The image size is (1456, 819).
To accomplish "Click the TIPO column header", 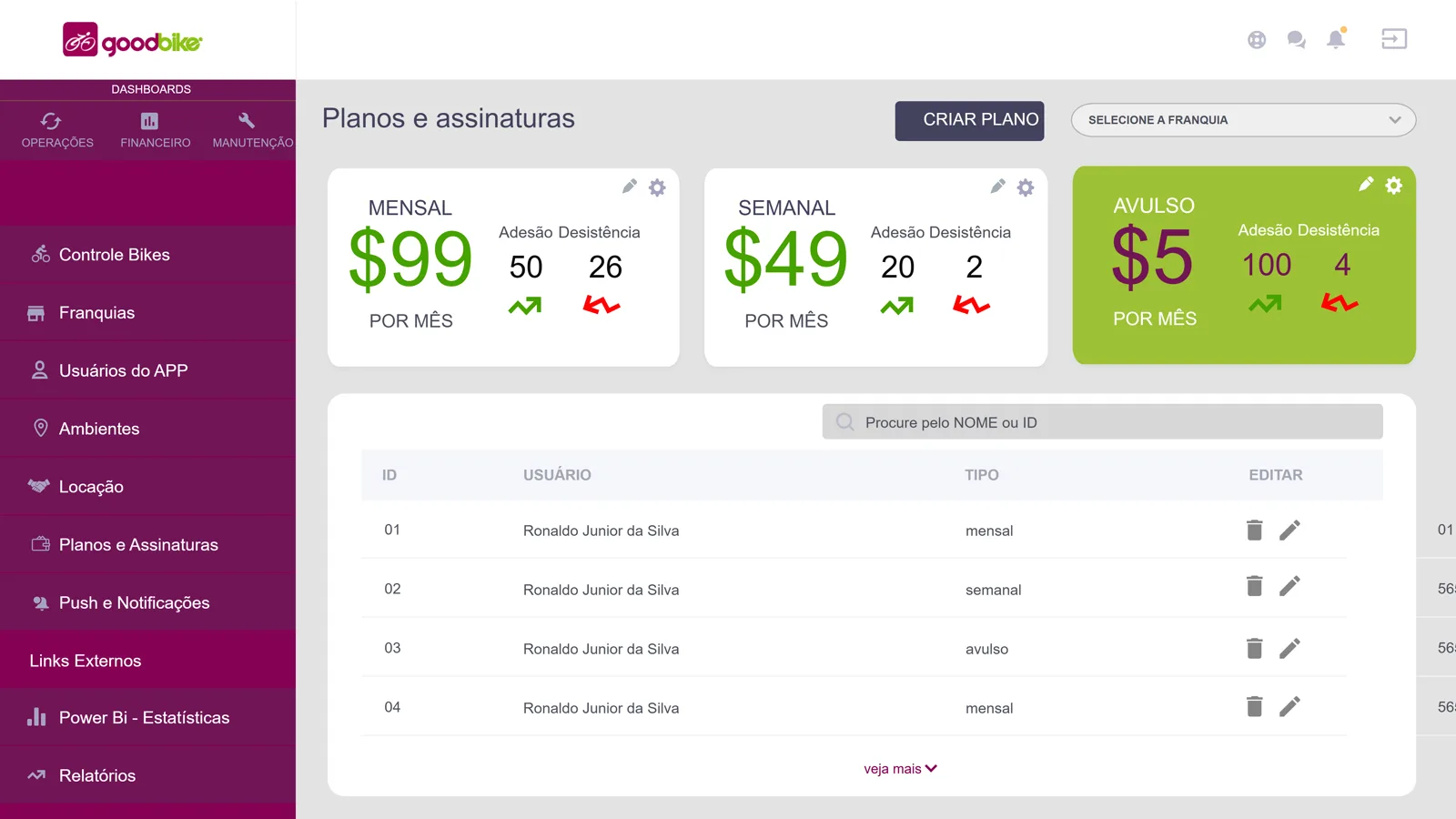I will (x=982, y=475).
